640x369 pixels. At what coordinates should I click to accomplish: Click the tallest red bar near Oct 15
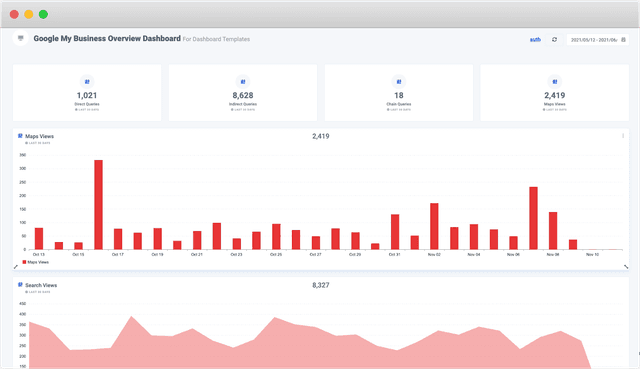tap(98, 205)
